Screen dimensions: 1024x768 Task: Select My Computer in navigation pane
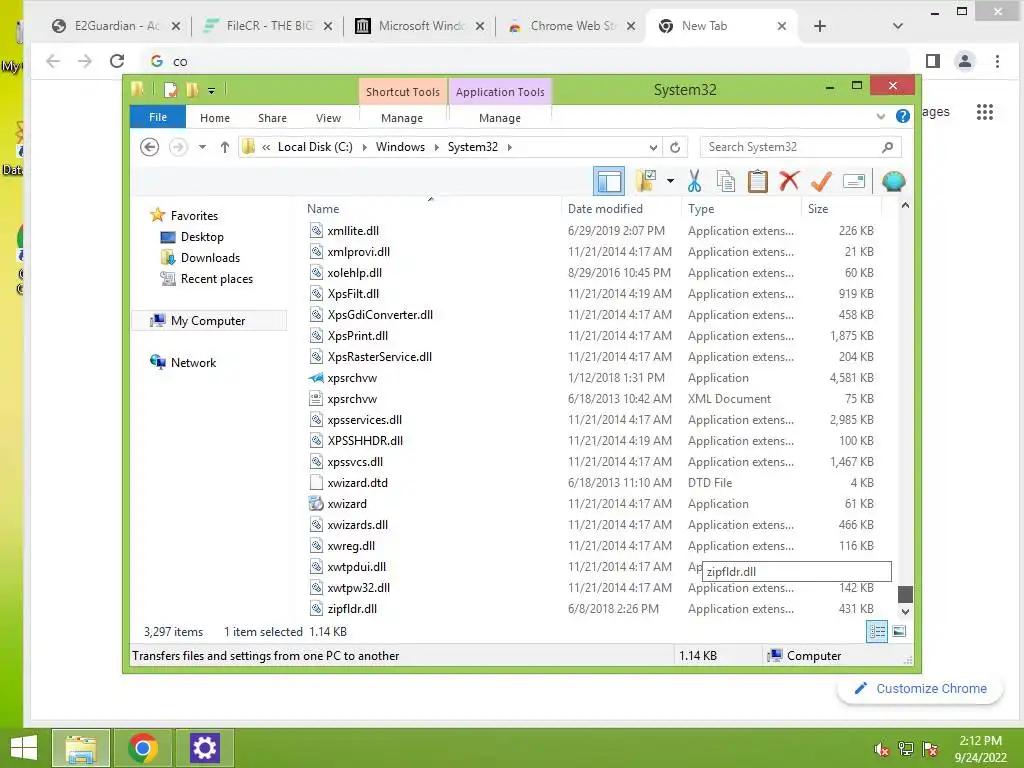coord(208,321)
